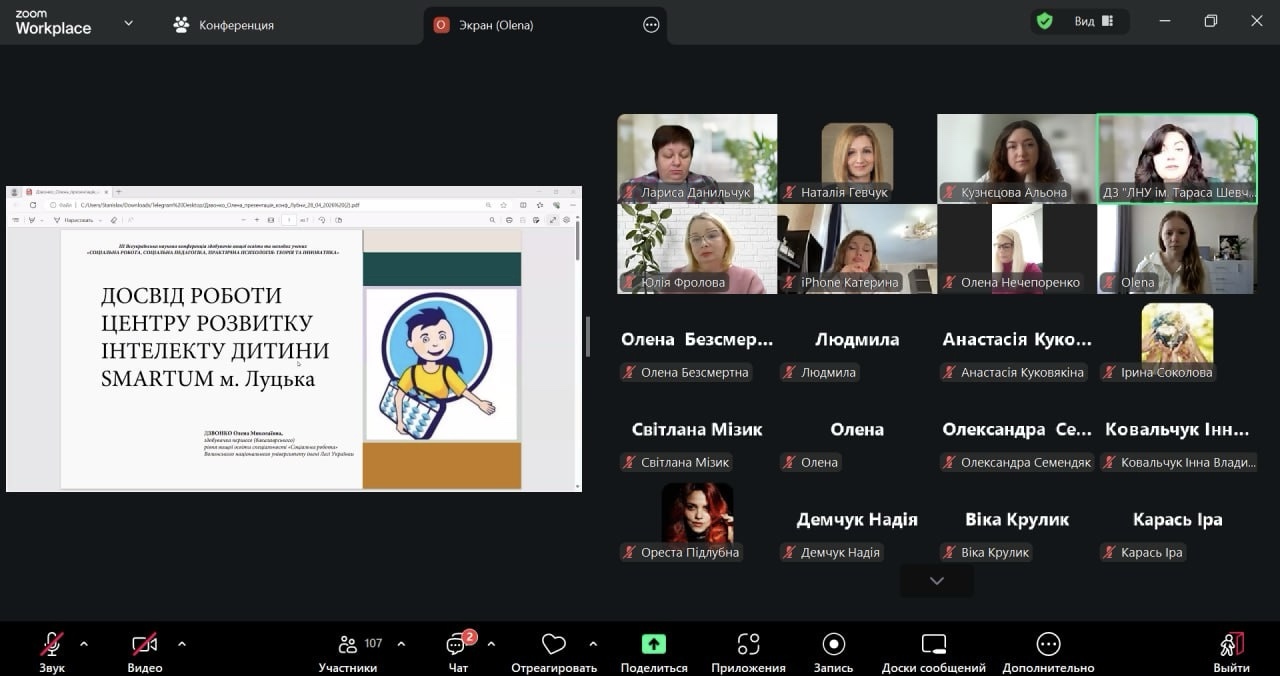The width and height of the screenshot is (1280, 676).
Task: Switch to the Conference tab
Action: click(224, 25)
